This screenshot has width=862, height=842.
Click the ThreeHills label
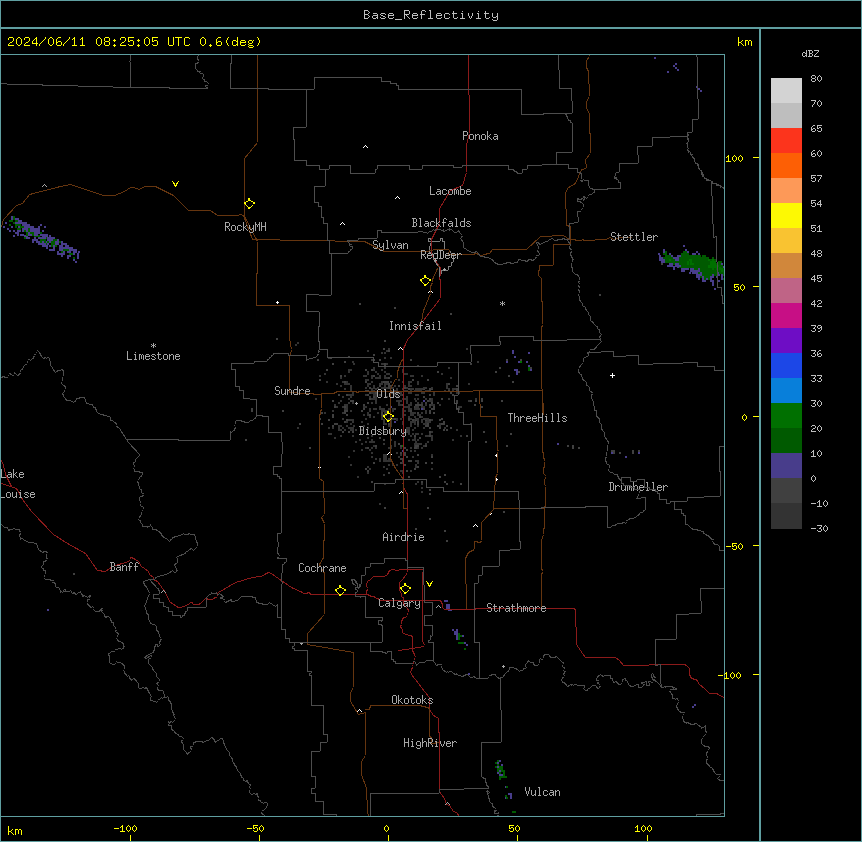click(x=537, y=418)
